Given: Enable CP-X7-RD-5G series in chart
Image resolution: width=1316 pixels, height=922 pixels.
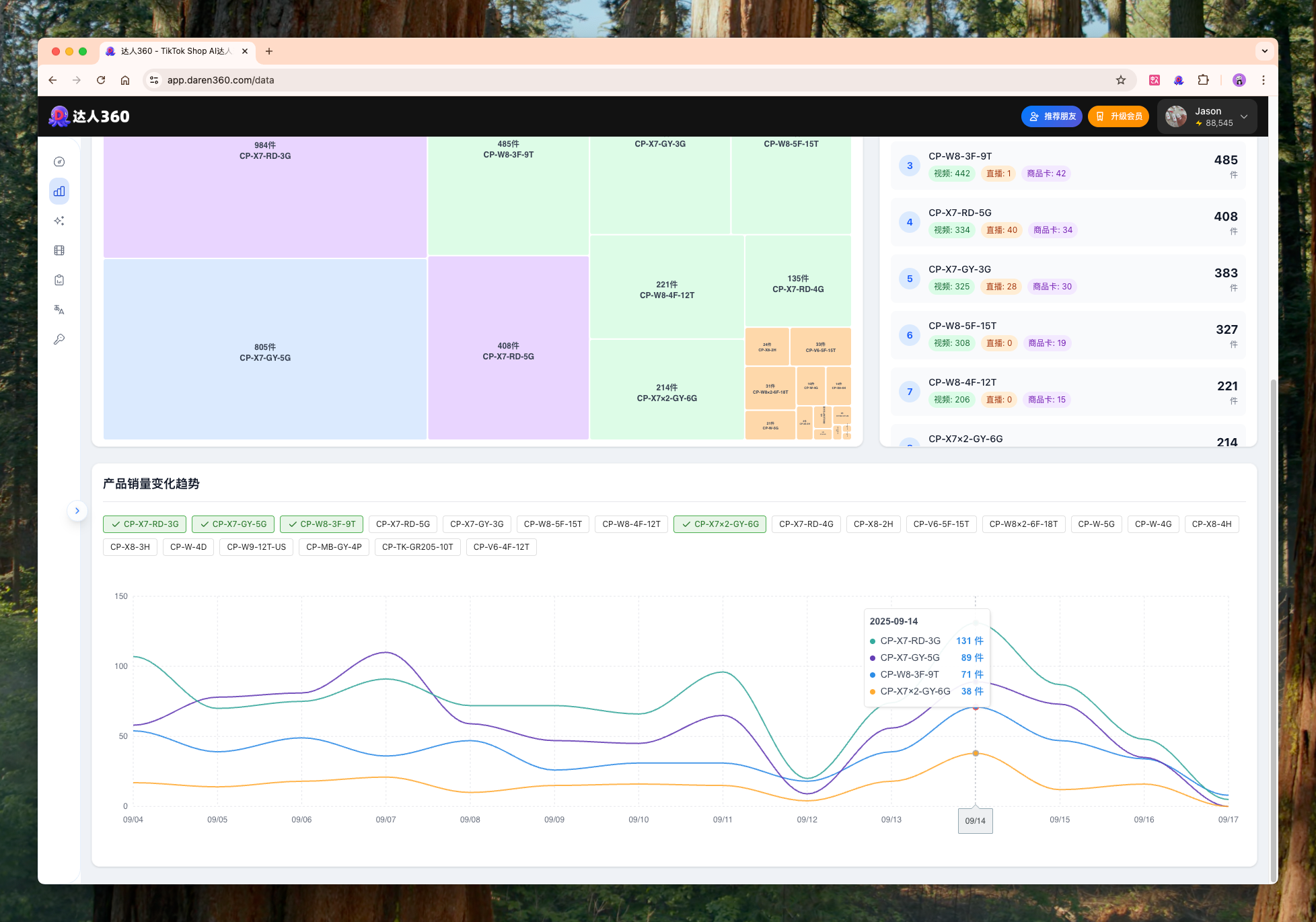Looking at the screenshot, I should 402,524.
